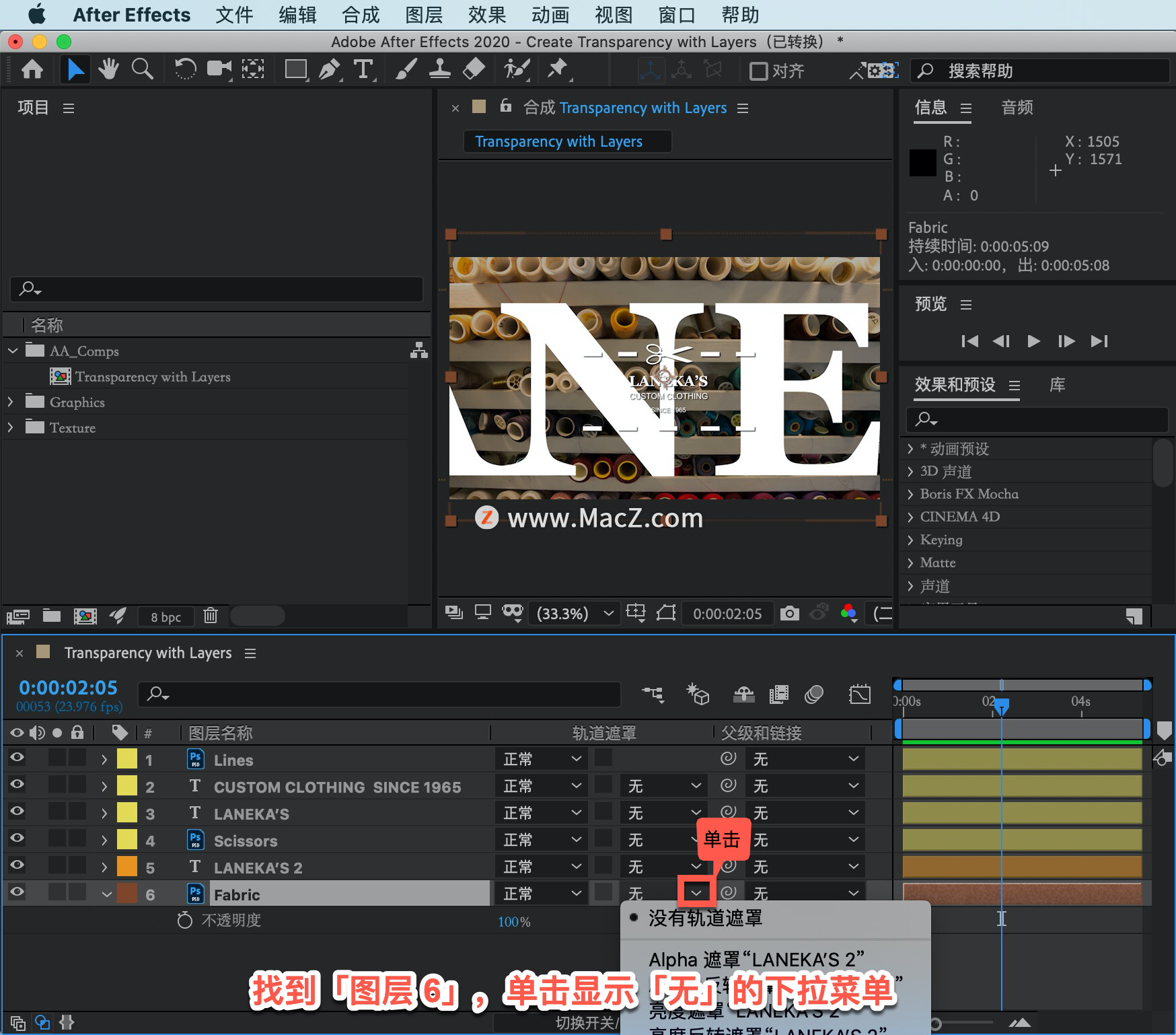Toggle visibility of LANEKA'S 2 layer

[x=17, y=865]
